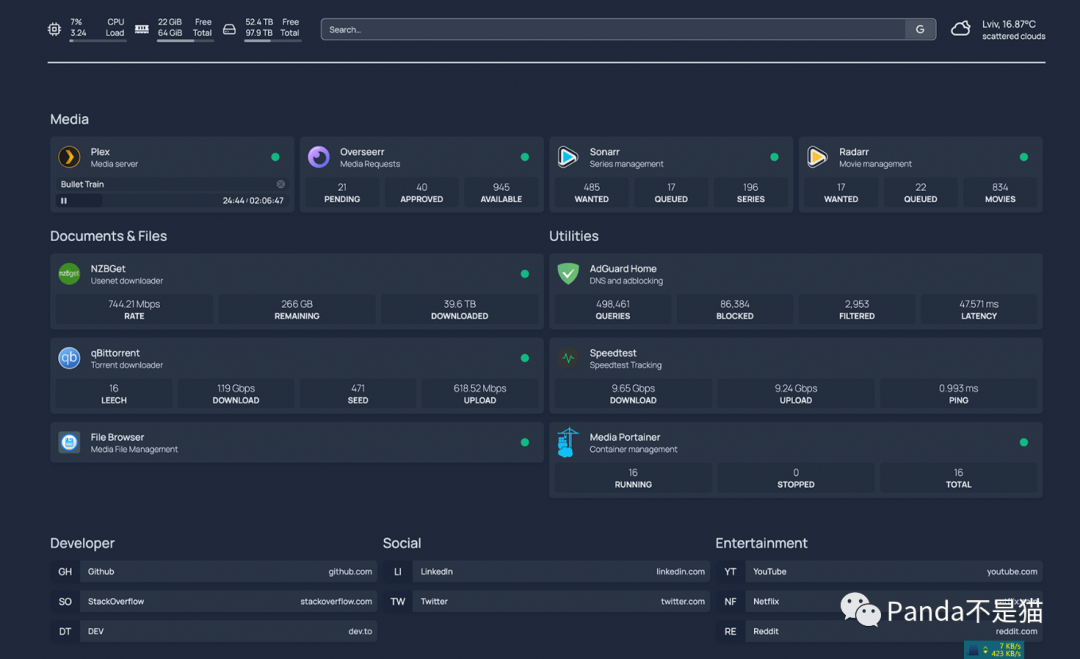Click qBittorrent 471 SEED stat

tap(358, 394)
